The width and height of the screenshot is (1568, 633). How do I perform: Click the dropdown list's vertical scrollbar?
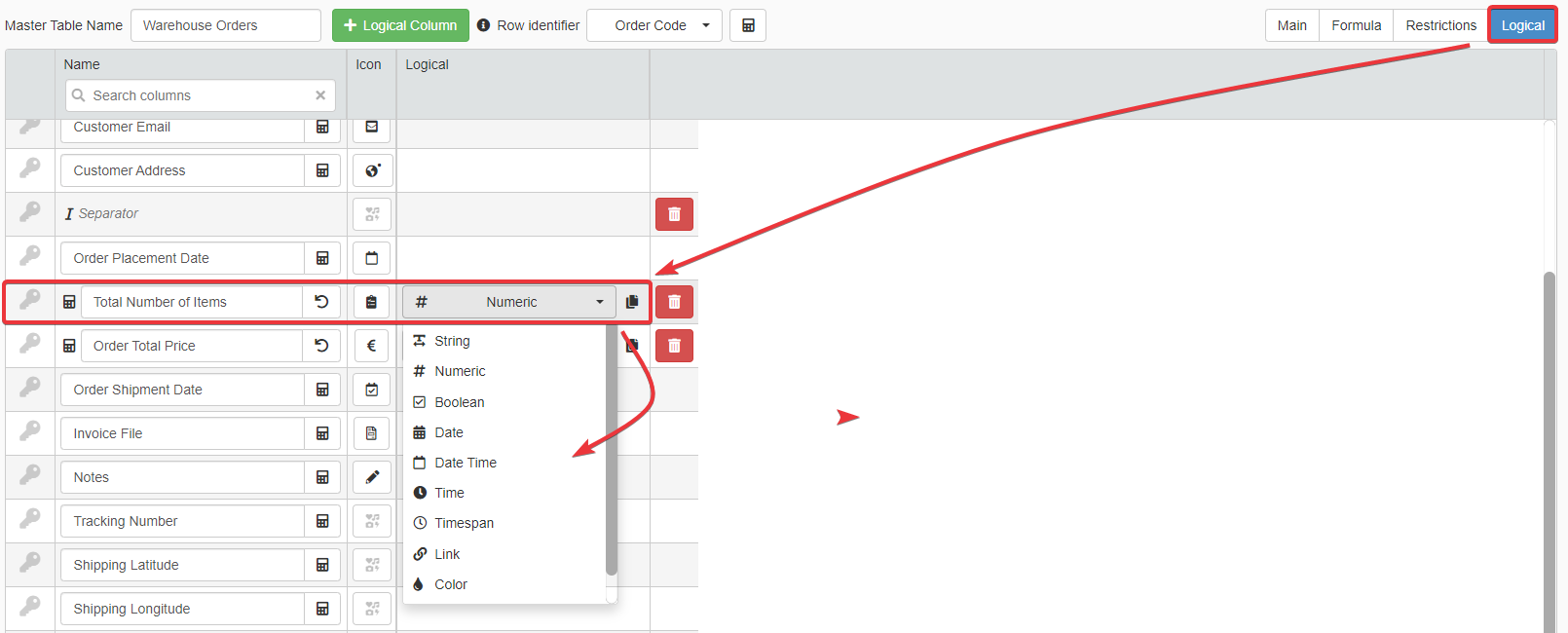[x=612, y=448]
